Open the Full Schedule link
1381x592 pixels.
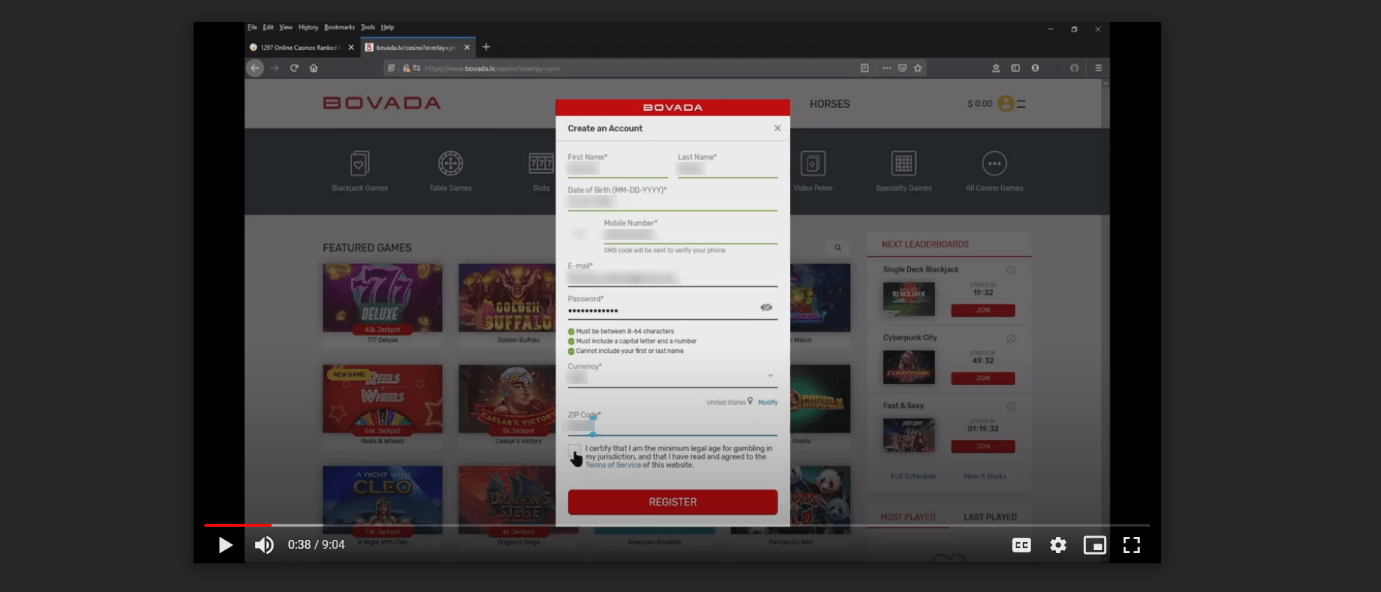click(913, 476)
